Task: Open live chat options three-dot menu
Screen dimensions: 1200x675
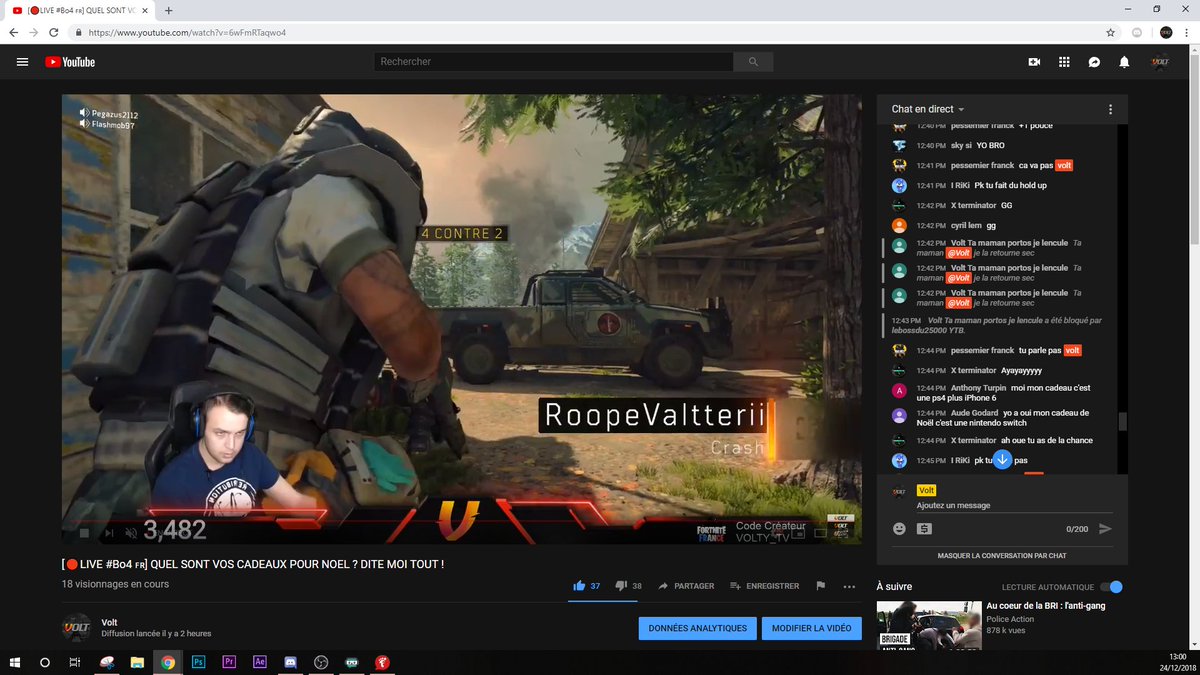Action: tap(1110, 109)
